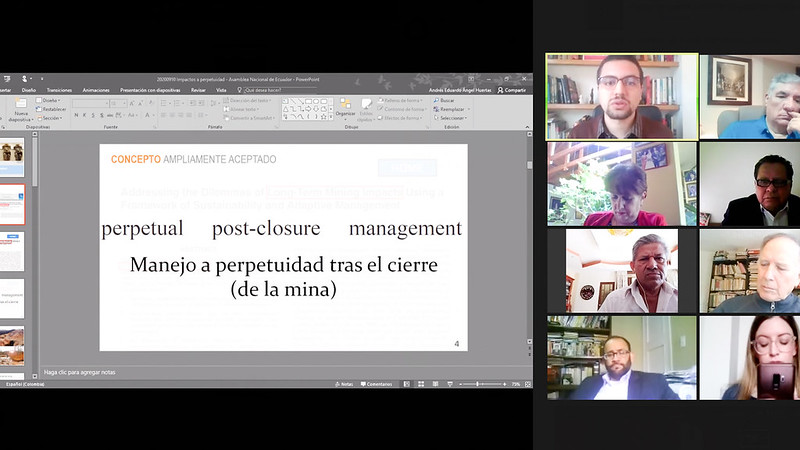Open Dirección del texto dropdown

(247, 101)
